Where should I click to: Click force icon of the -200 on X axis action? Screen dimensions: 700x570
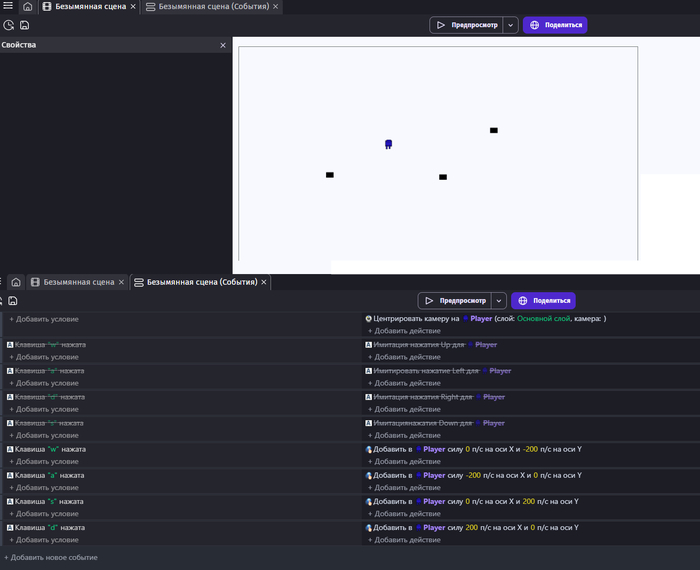click(x=369, y=475)
